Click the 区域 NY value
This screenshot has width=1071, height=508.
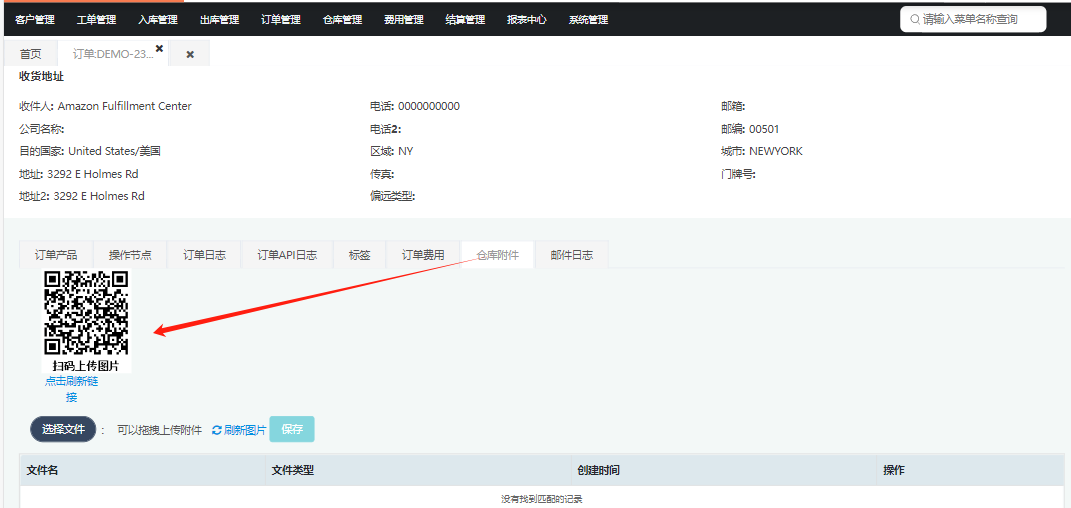click(406, 152)
